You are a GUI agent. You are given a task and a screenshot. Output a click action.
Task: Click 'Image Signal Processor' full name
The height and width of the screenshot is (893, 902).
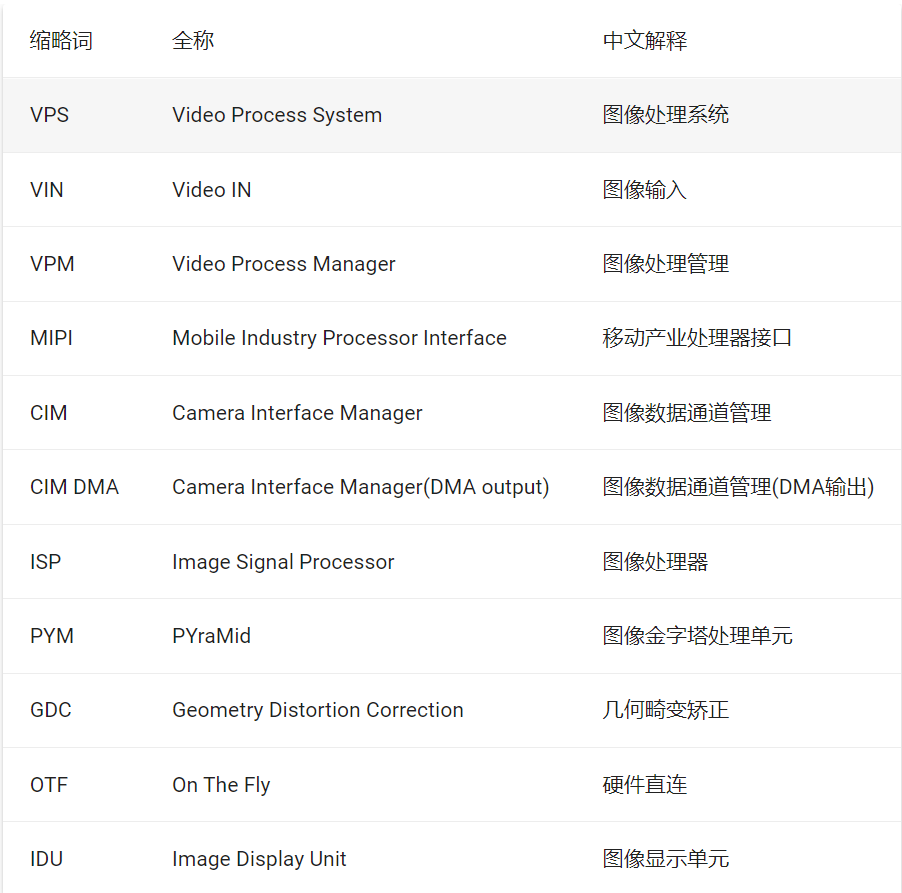coord(283,562)
